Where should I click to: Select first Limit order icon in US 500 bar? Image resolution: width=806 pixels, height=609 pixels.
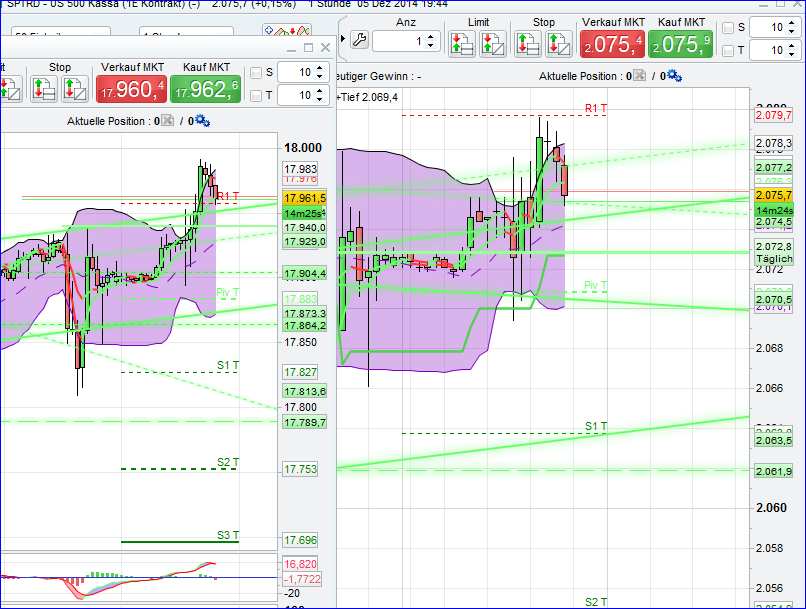[462, 44]
